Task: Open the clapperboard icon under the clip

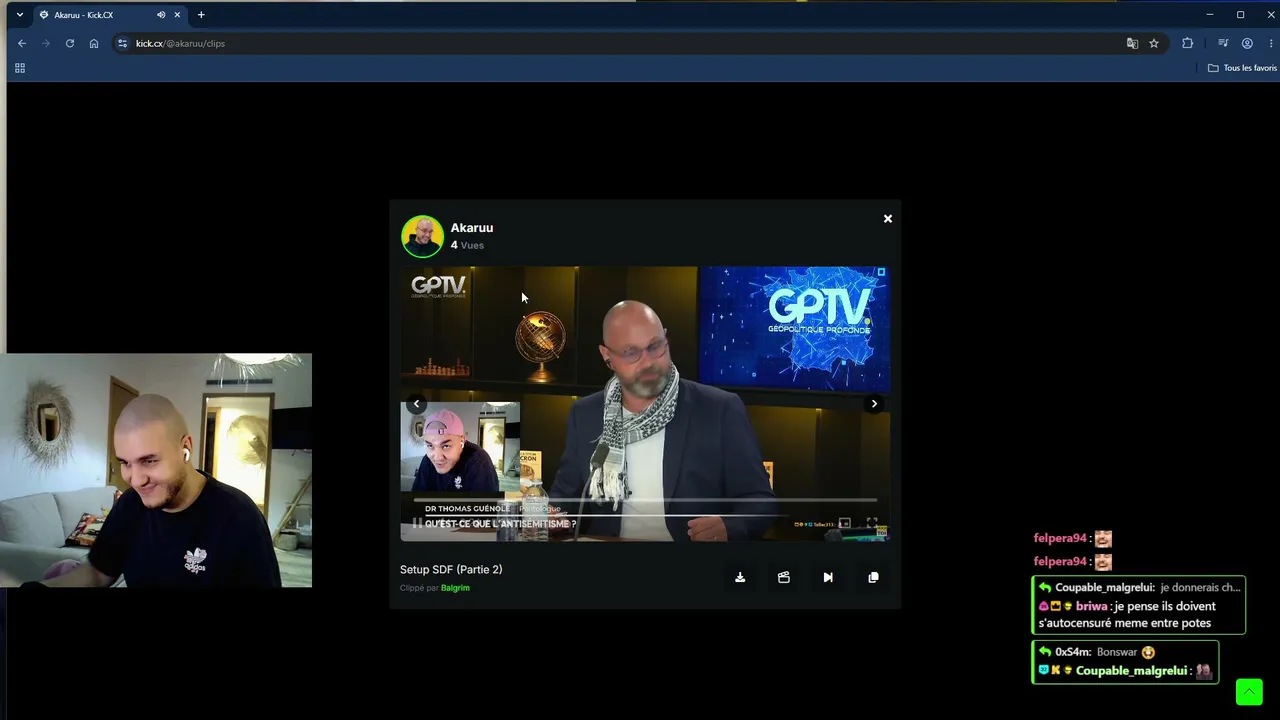Action: [x=784, y=577]
